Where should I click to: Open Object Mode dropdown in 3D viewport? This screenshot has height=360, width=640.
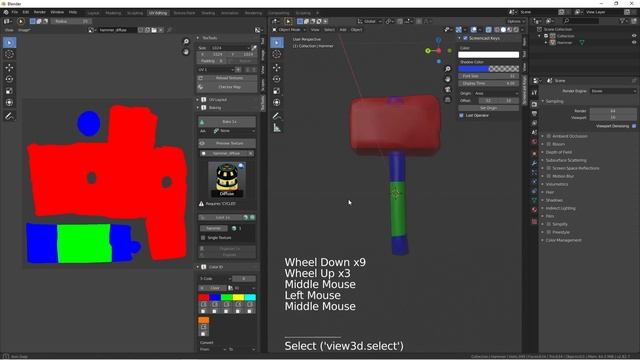(x=289, y=30)
